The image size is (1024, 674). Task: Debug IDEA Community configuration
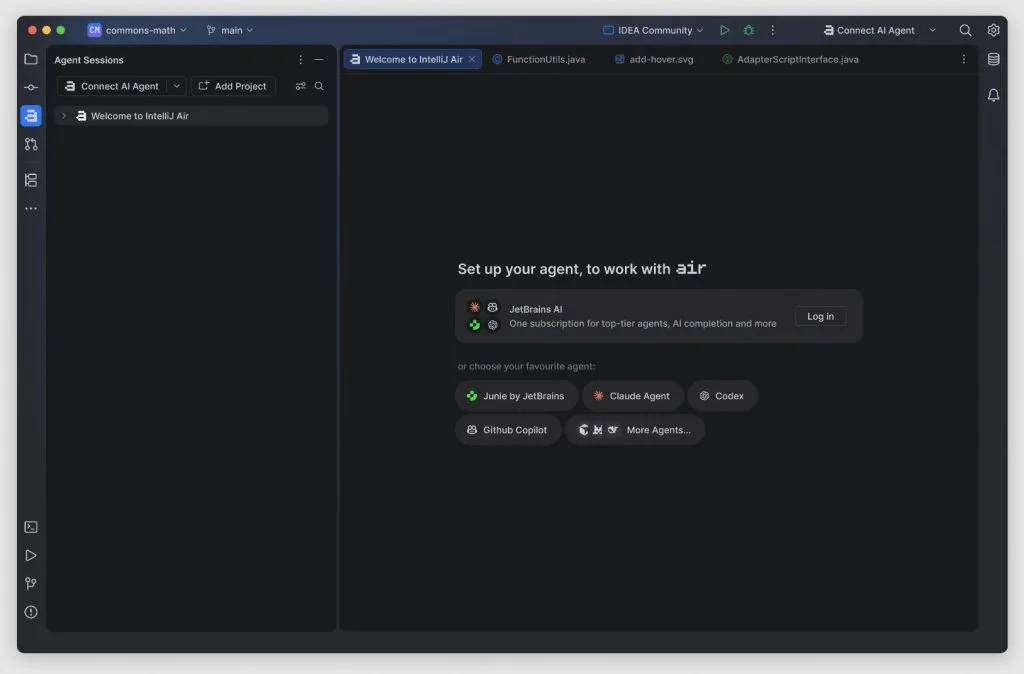pos(748,30)
